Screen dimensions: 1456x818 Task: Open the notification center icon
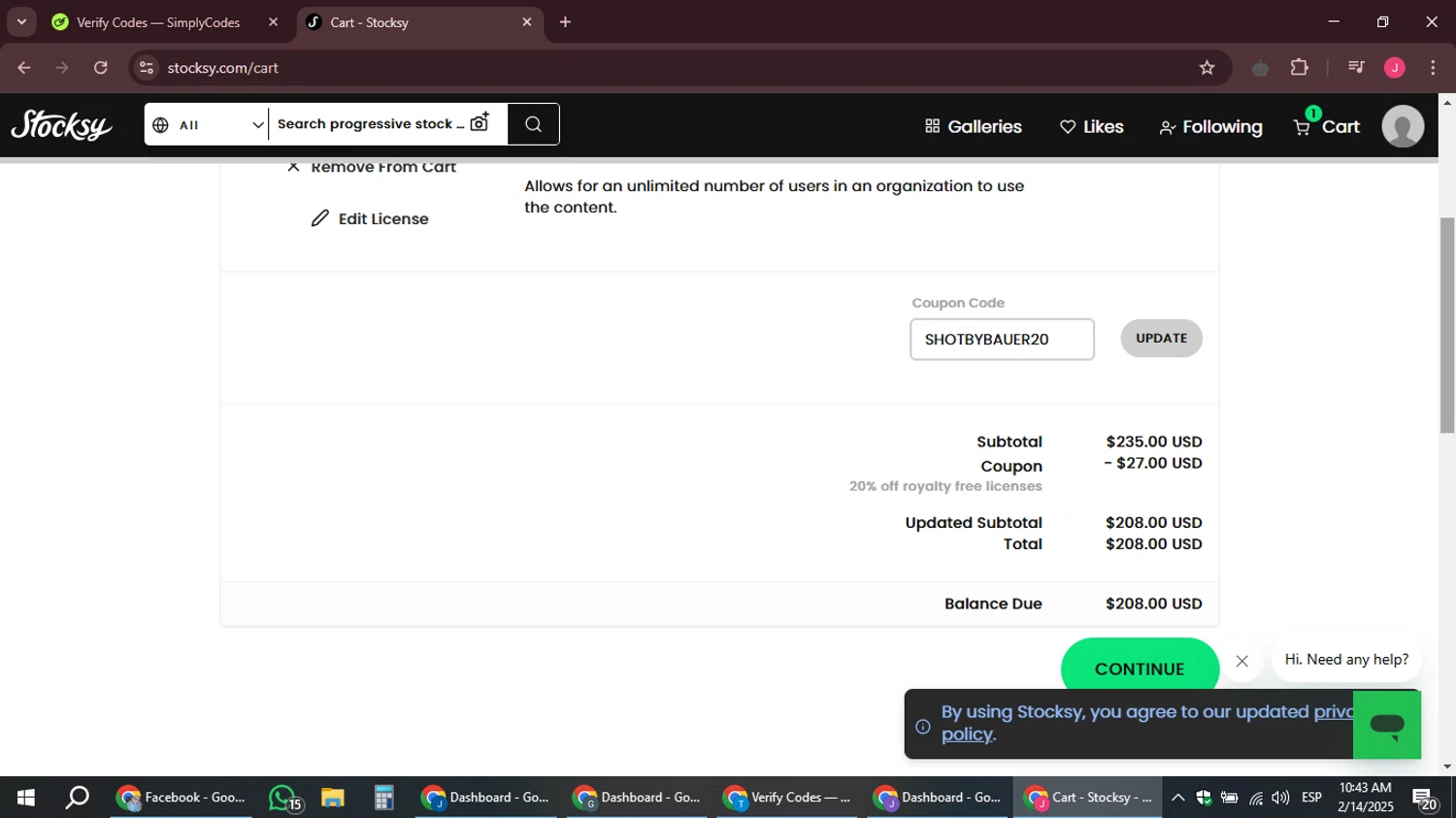pos(1425,799)
